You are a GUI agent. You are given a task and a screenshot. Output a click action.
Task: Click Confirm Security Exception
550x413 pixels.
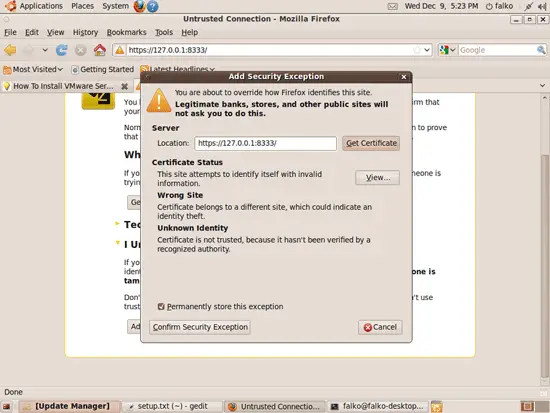point(200,327)
